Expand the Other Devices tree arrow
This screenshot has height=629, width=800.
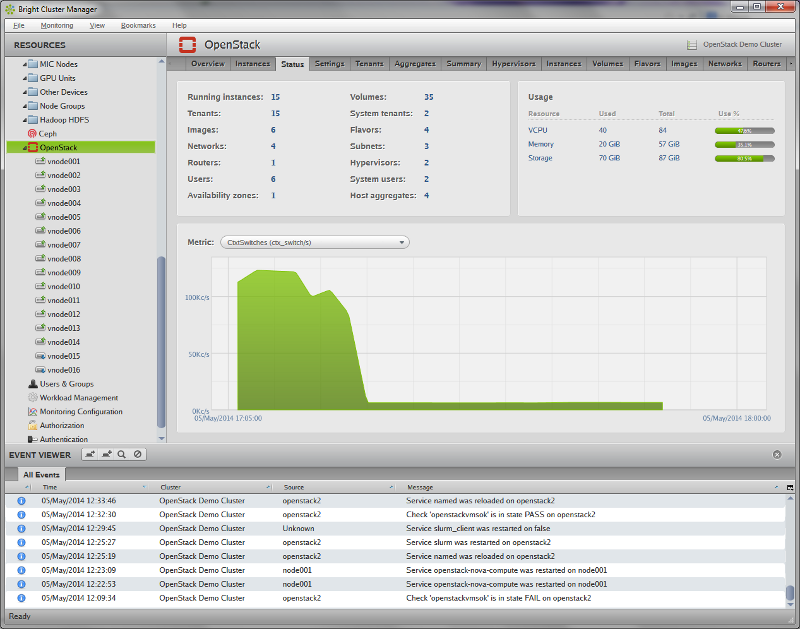click(x=24, y=92)
